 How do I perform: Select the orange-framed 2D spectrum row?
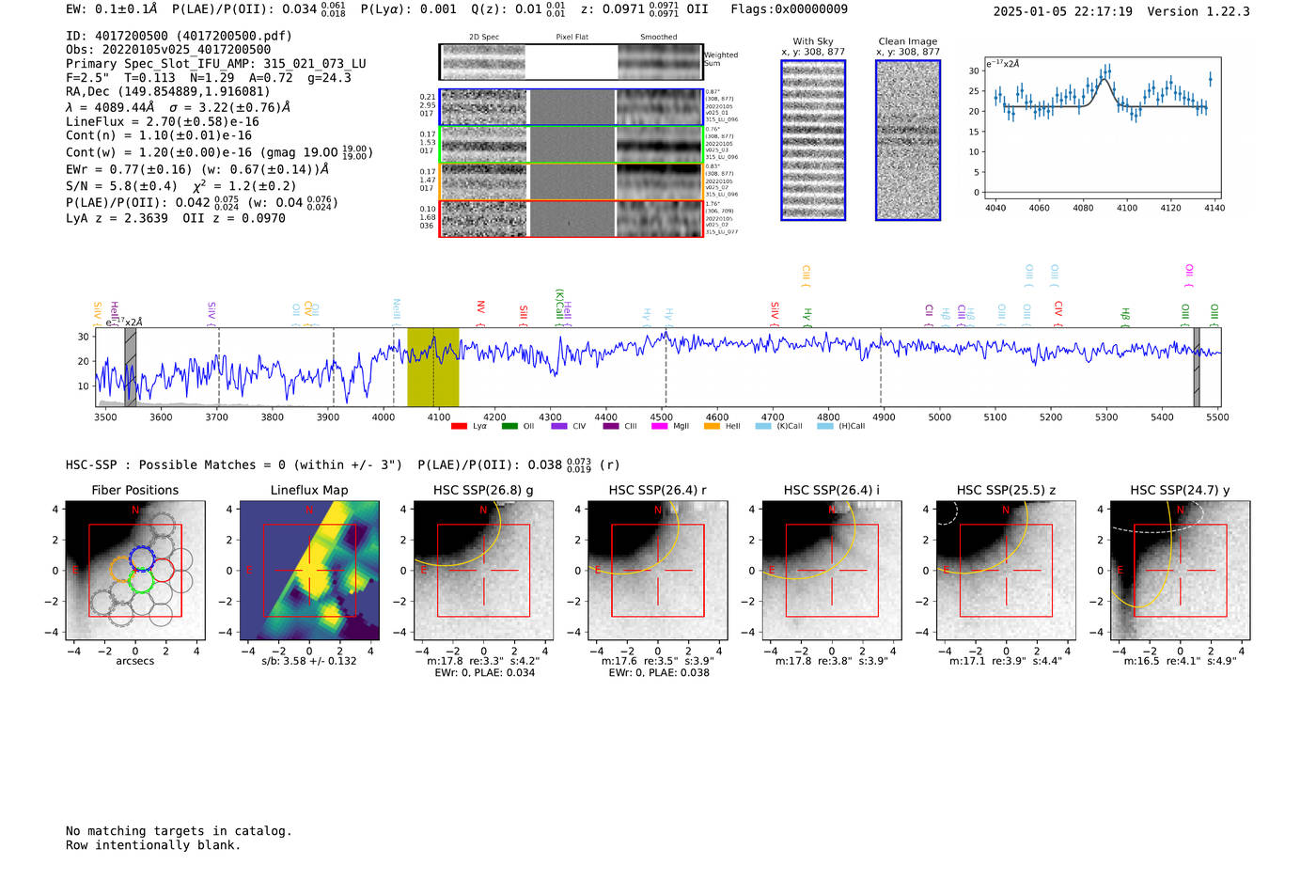coord(571,181)
